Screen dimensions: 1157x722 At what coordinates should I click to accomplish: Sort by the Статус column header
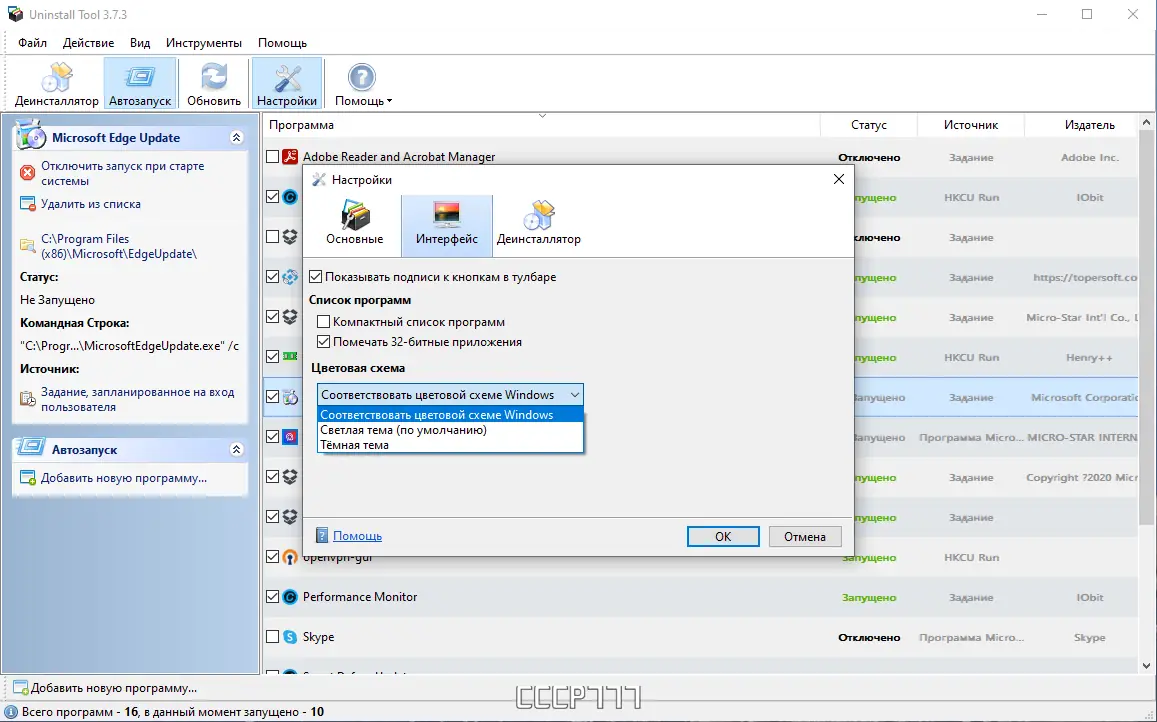point(868,125)
